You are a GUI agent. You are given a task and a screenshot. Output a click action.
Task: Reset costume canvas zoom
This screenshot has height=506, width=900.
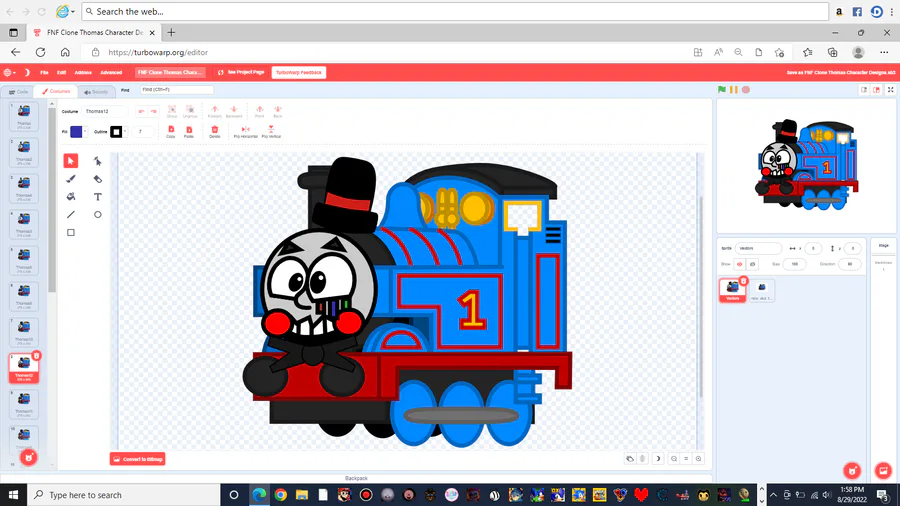point(686,458)
